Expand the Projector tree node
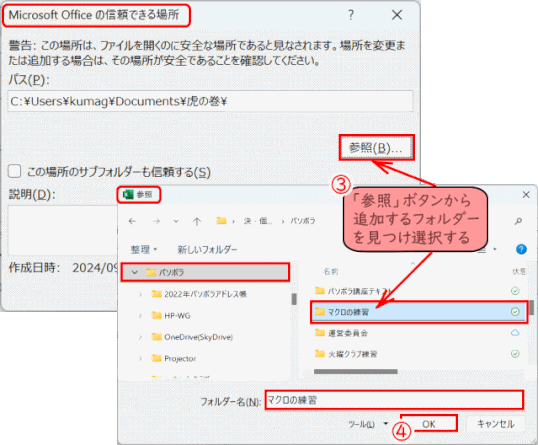Image resolution: width=538 pixels, height=445 pixels. pos(140,358)
